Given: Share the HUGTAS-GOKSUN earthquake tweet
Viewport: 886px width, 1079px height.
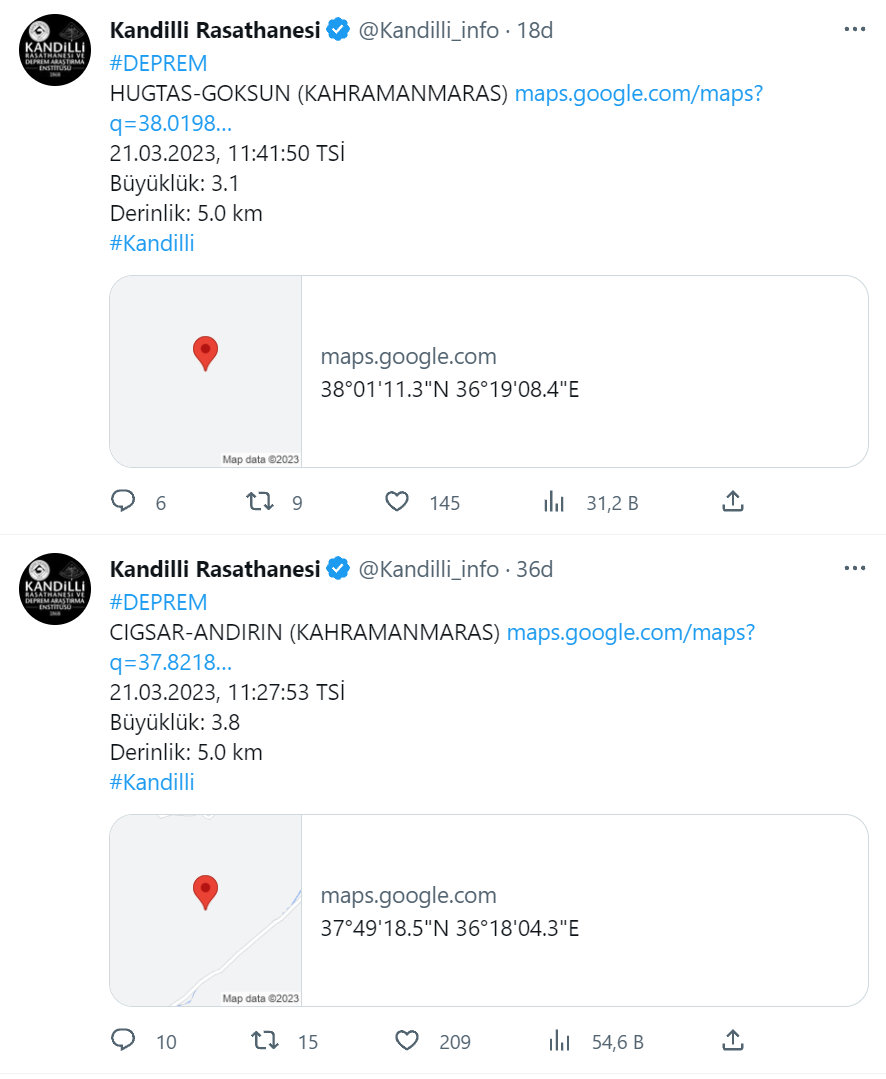Looking at the screenshot, I should tap(733, 501).
